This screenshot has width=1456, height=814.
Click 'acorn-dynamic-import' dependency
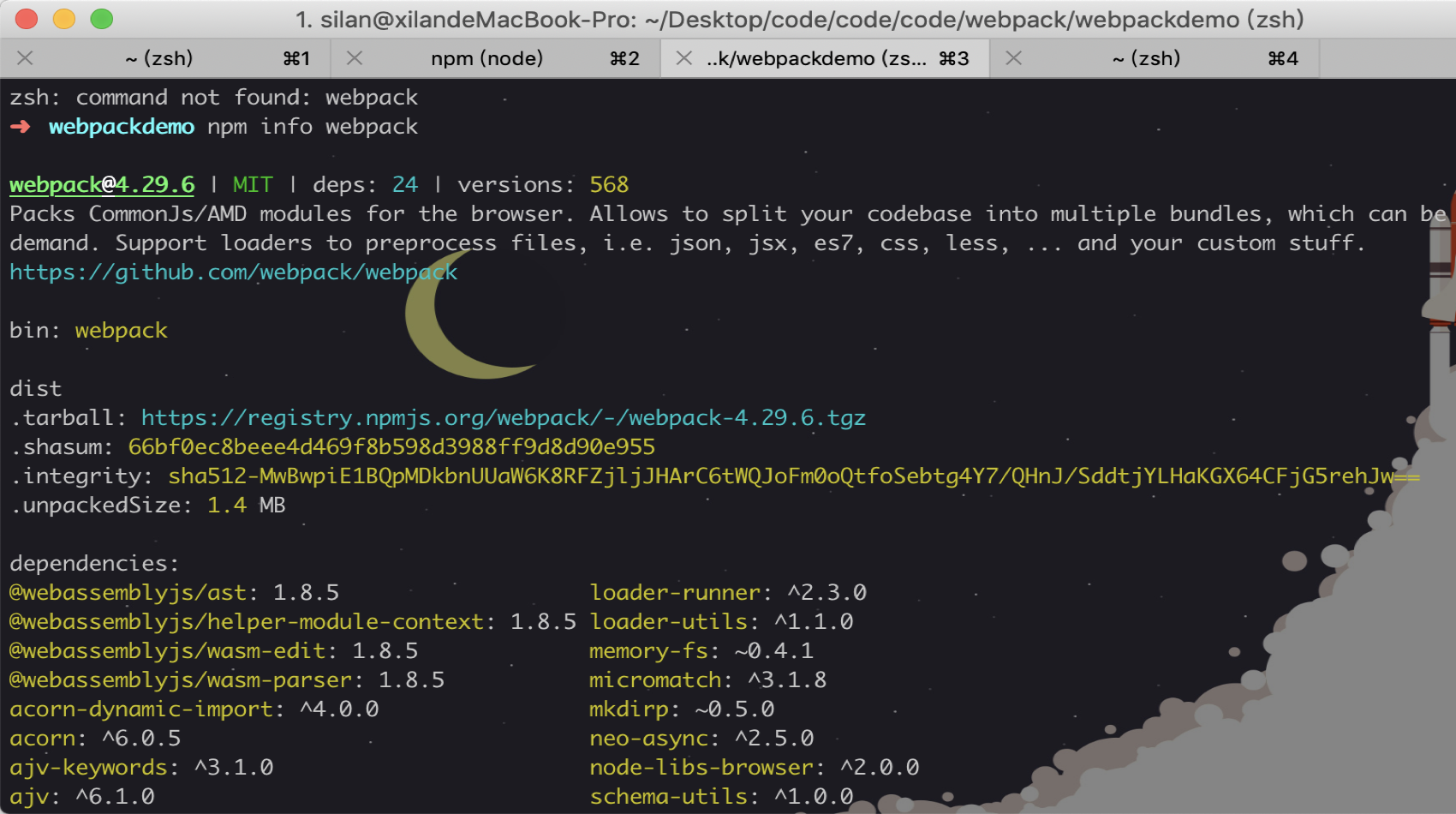pyautogui.click(x=141, y=709)
